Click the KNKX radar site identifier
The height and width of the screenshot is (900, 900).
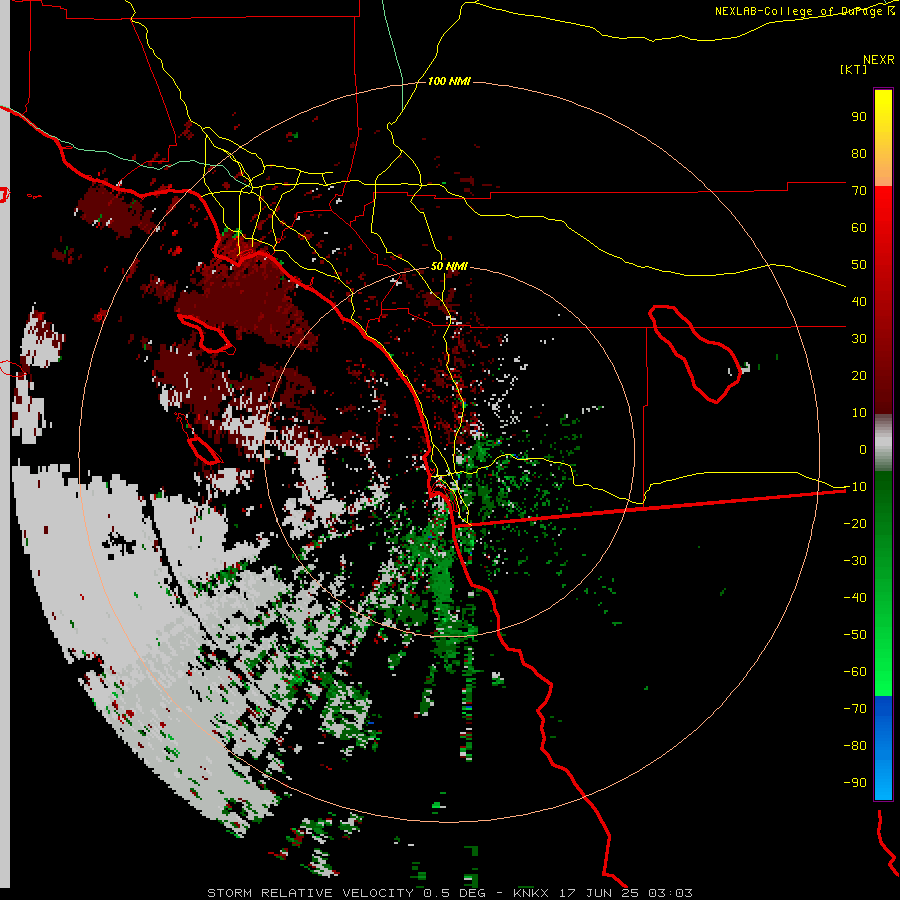[x=531, y=893]
